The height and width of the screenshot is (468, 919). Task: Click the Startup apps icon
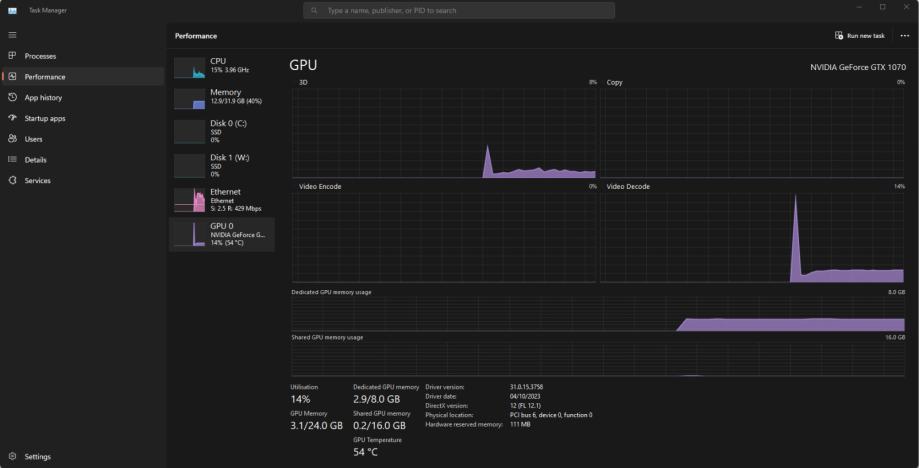click(12, 118)
